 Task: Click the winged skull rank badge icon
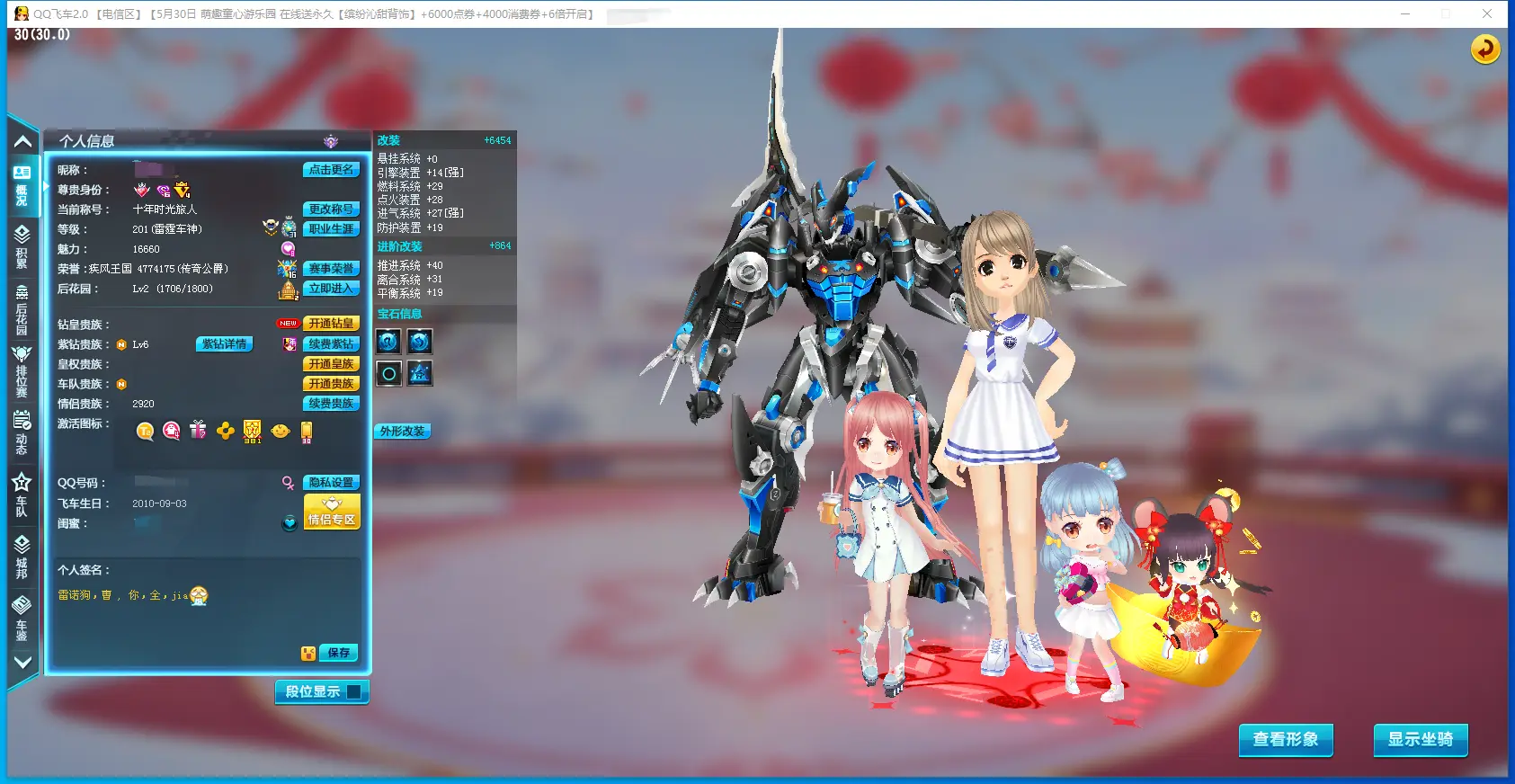[x=270, y=227]
